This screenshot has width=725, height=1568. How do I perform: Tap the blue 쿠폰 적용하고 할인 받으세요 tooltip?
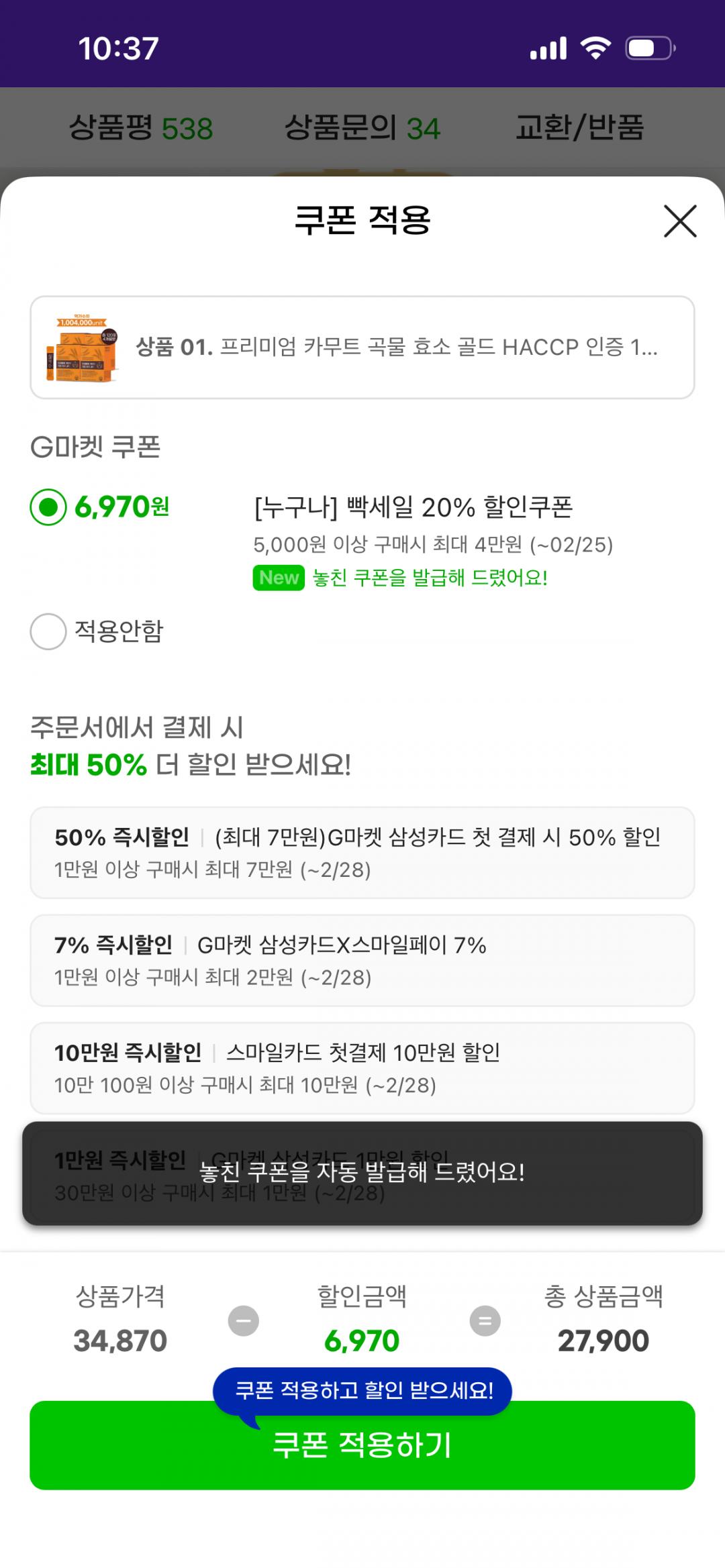click(362, 1390)
